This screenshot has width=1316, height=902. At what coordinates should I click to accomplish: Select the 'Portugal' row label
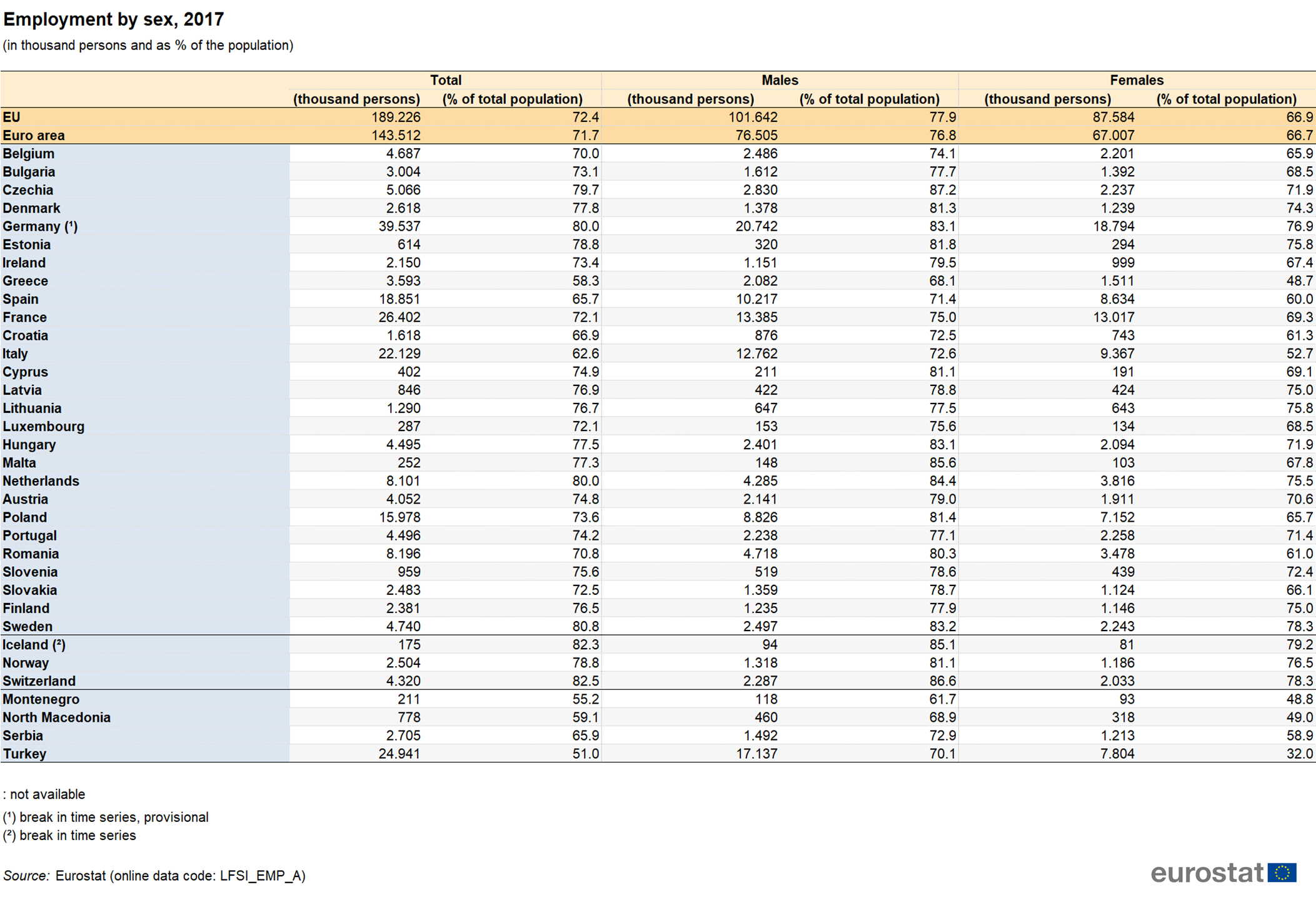[x=30, y=535]
